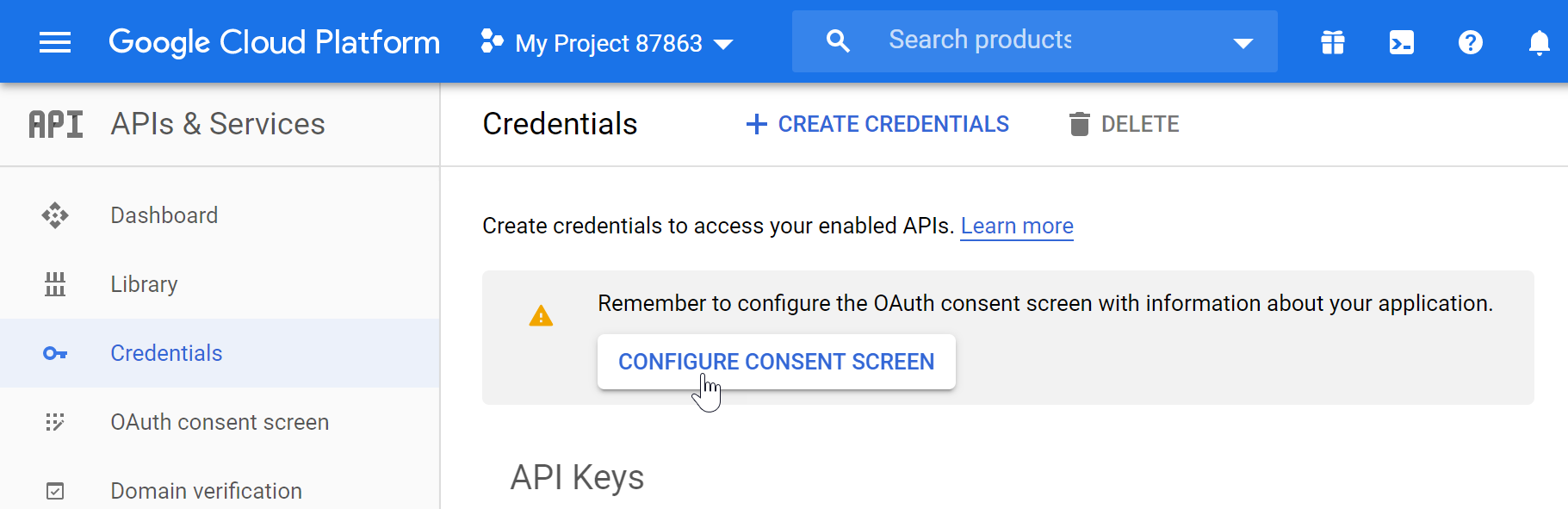Open the help question mark icon
Viewport: 1568px width, 509px height.
click(x=1471, y=42)
